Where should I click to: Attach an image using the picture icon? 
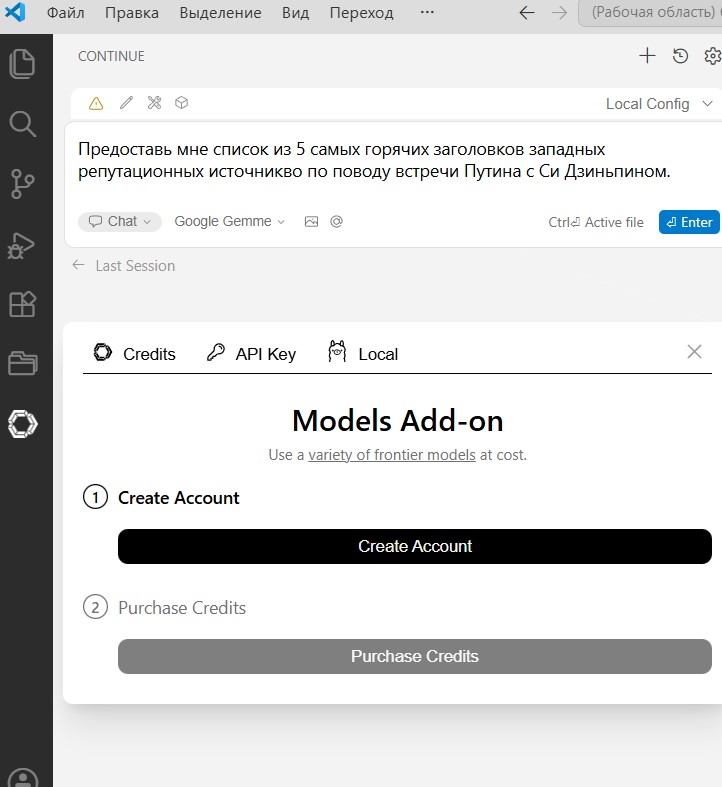tap(311, 221)
